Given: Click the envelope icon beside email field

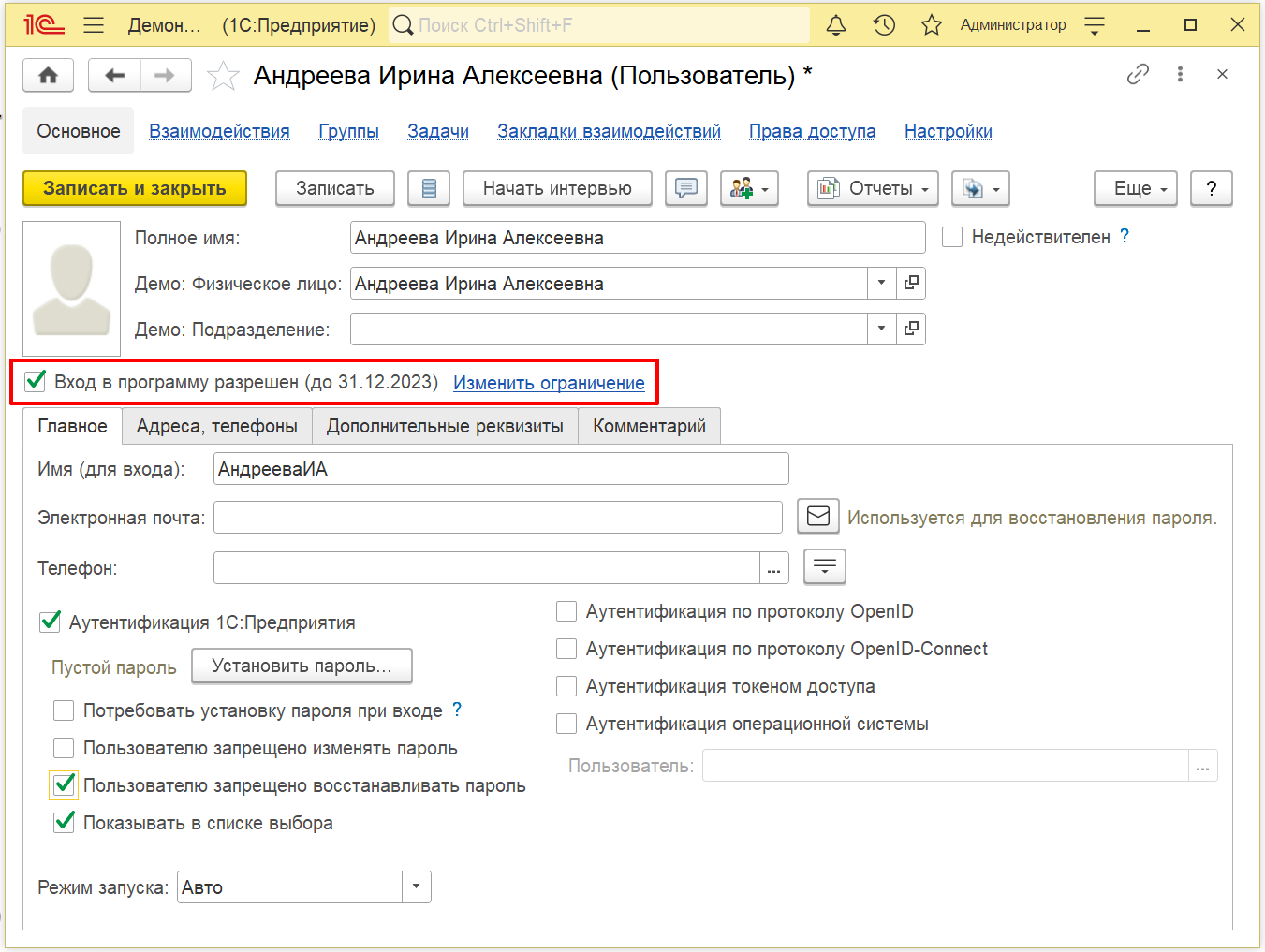Looking at the screenshot, I should click(x=818, y=516).
